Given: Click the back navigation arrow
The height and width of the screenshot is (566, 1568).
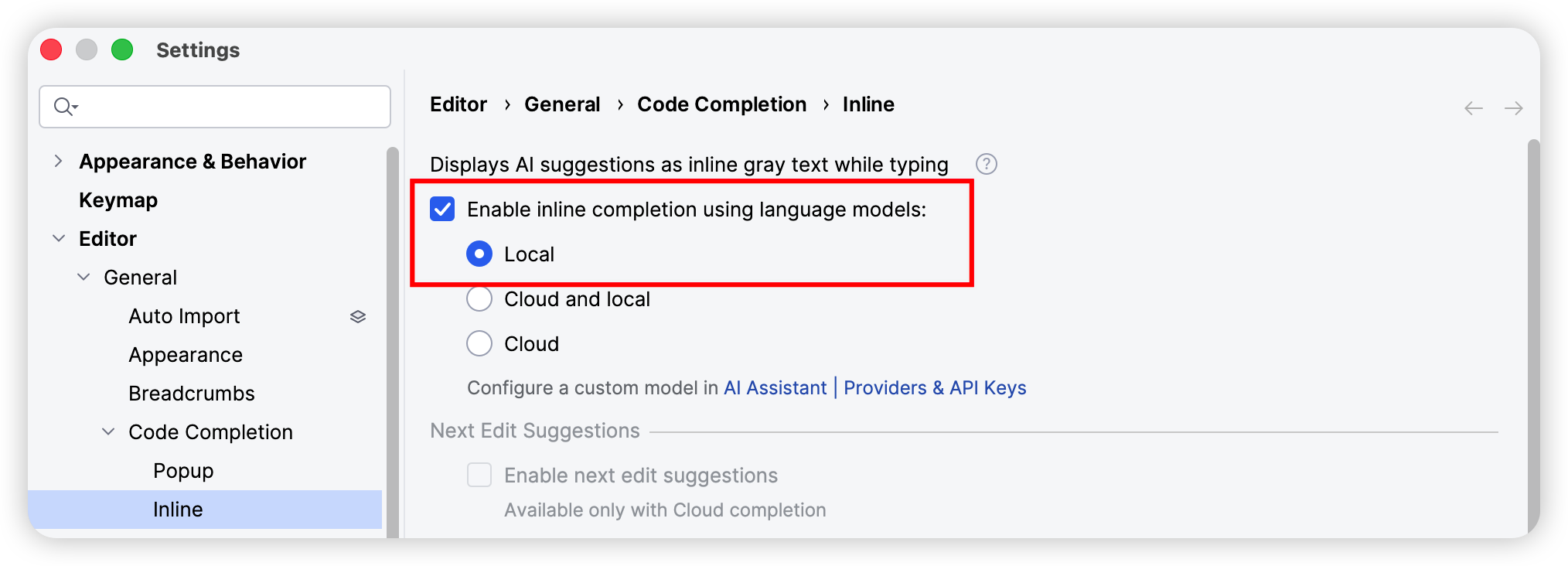Looking at the screenshot, I should (1473, 108).
